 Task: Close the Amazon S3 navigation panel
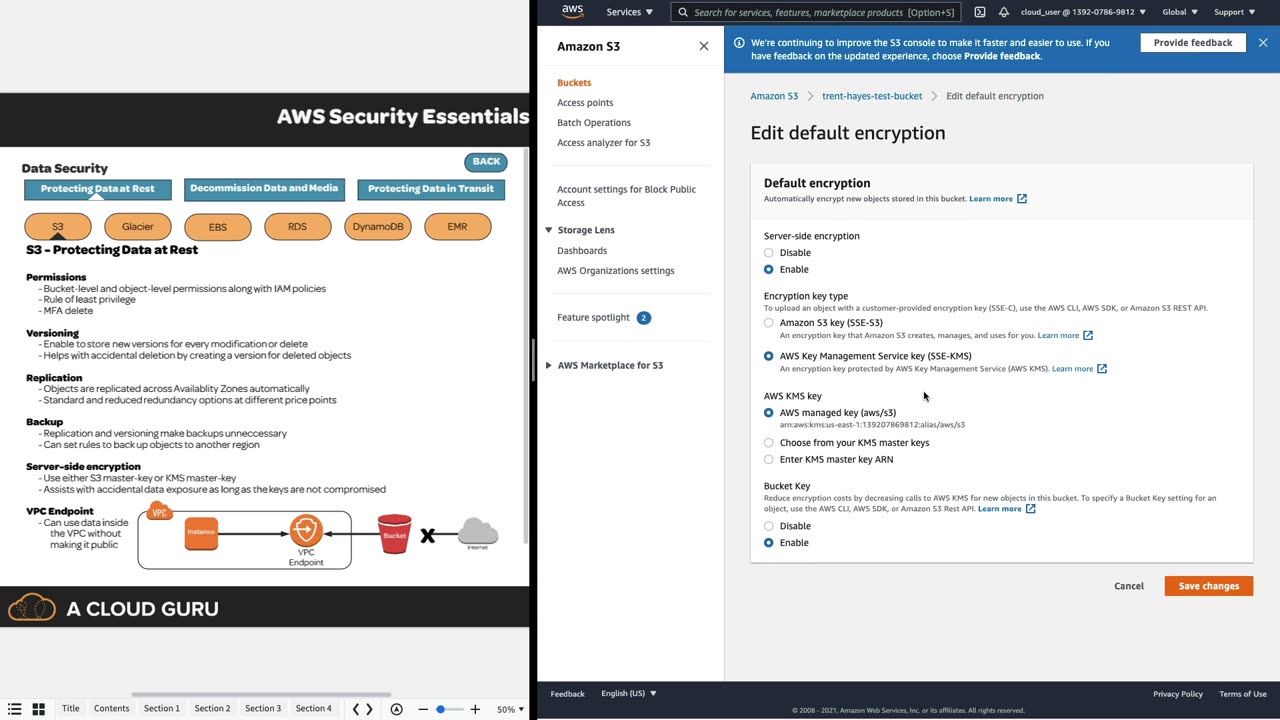[x=704, y=46]
